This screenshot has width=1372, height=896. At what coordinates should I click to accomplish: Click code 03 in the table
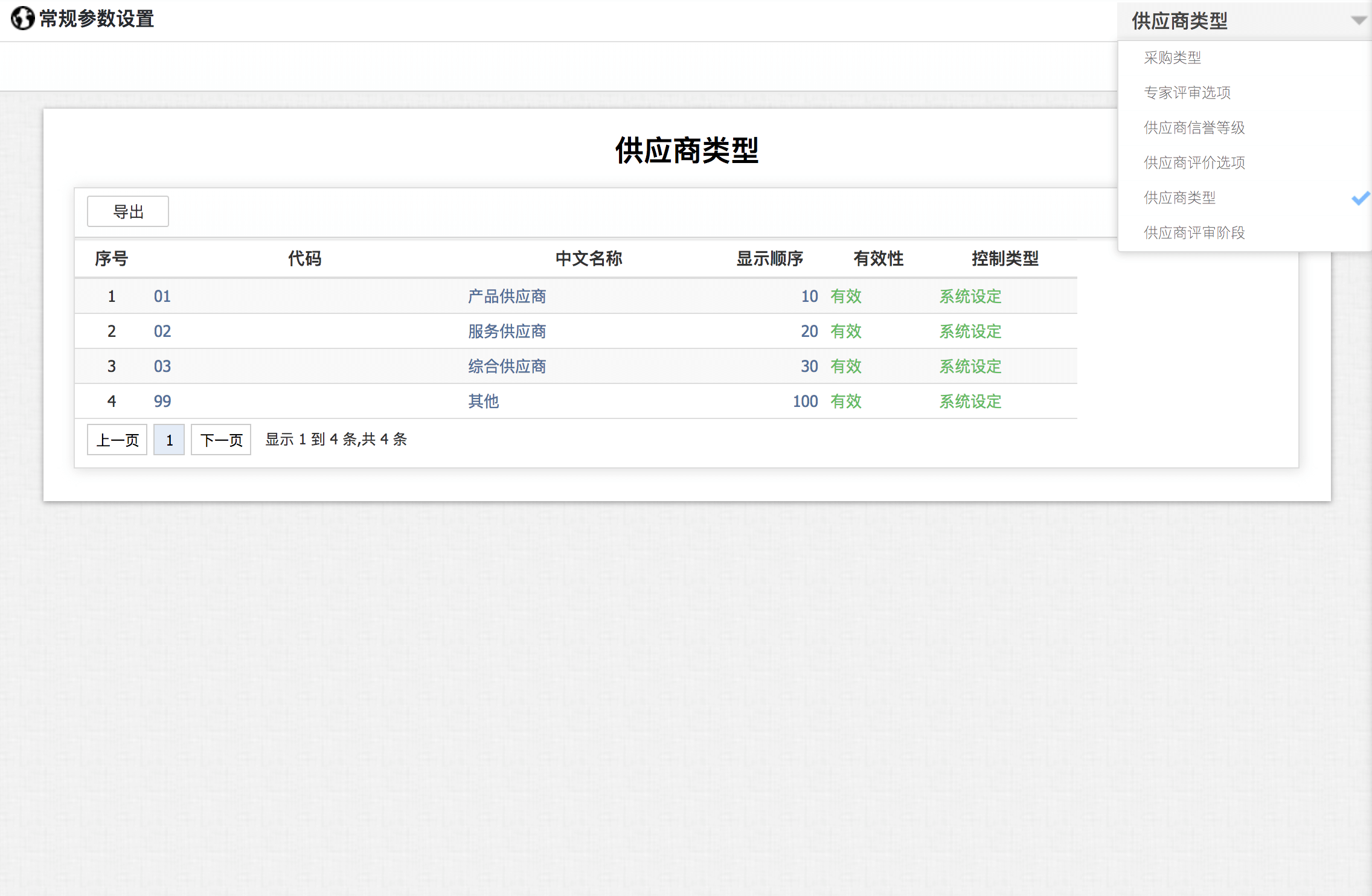(x=162, y=366)
